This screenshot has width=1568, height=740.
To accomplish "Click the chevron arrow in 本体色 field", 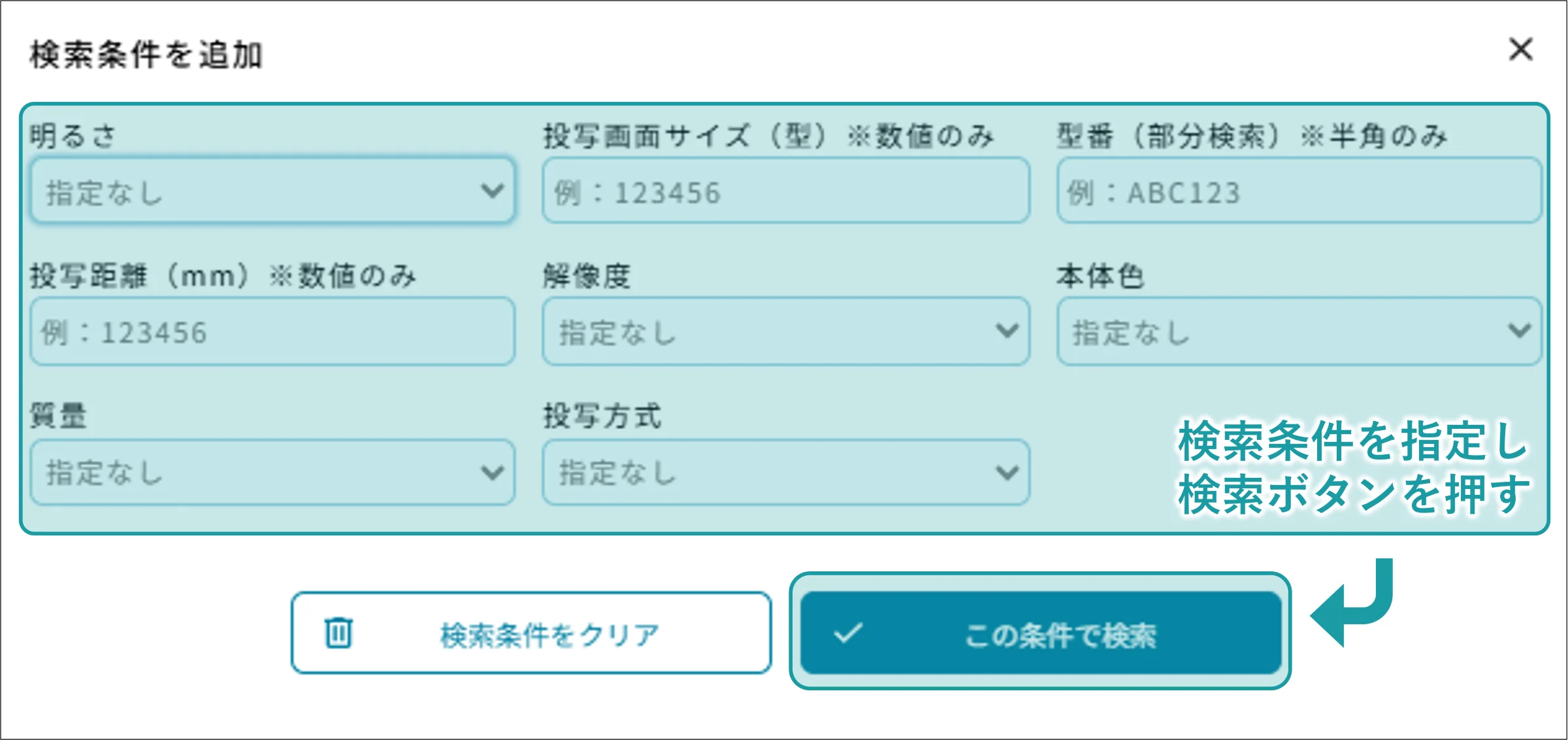I will [1520, 331].
